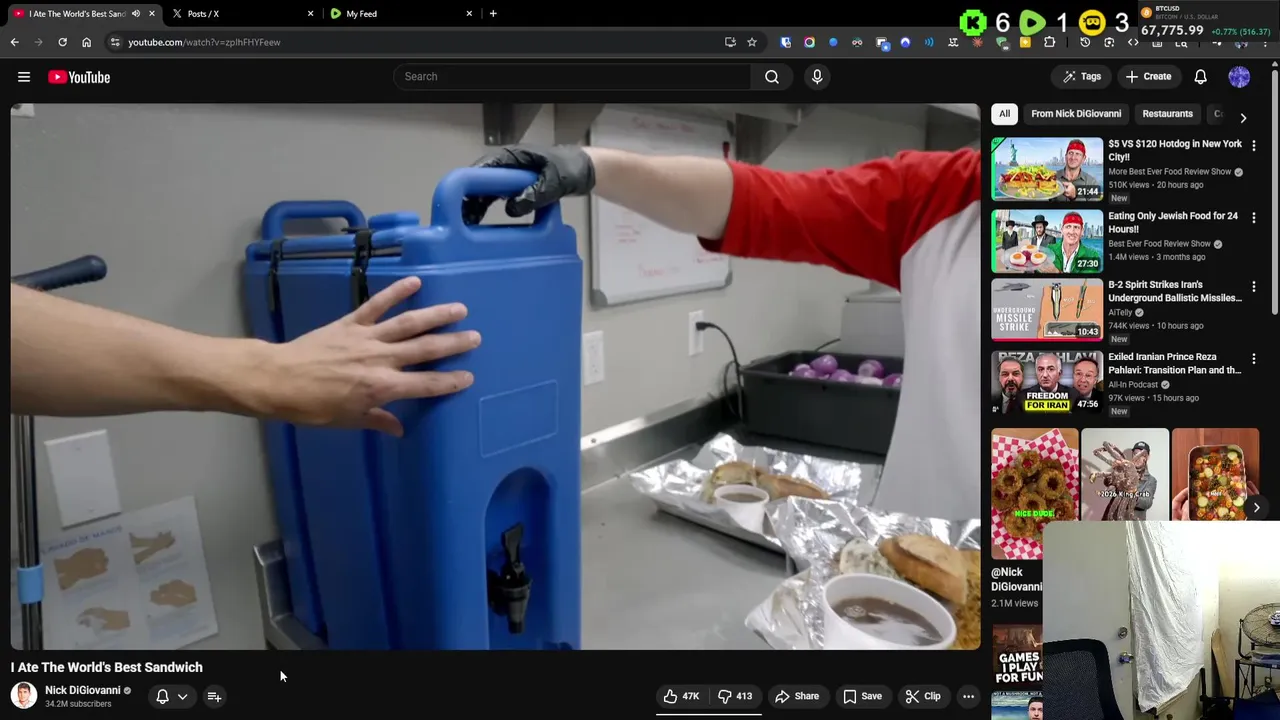
Task: Like the video (47K thumbs up)
Action: coord(681,696)
